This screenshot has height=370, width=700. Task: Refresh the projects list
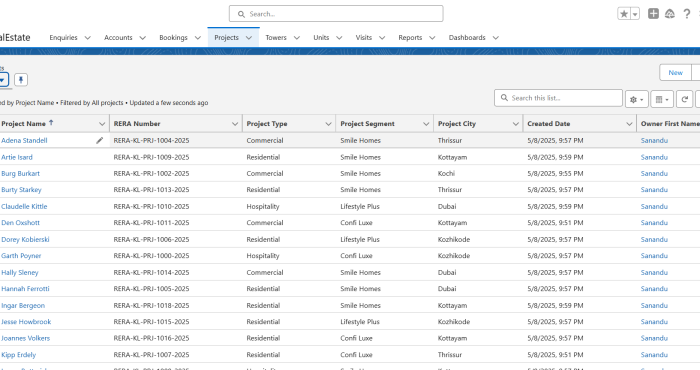point(684,100)
